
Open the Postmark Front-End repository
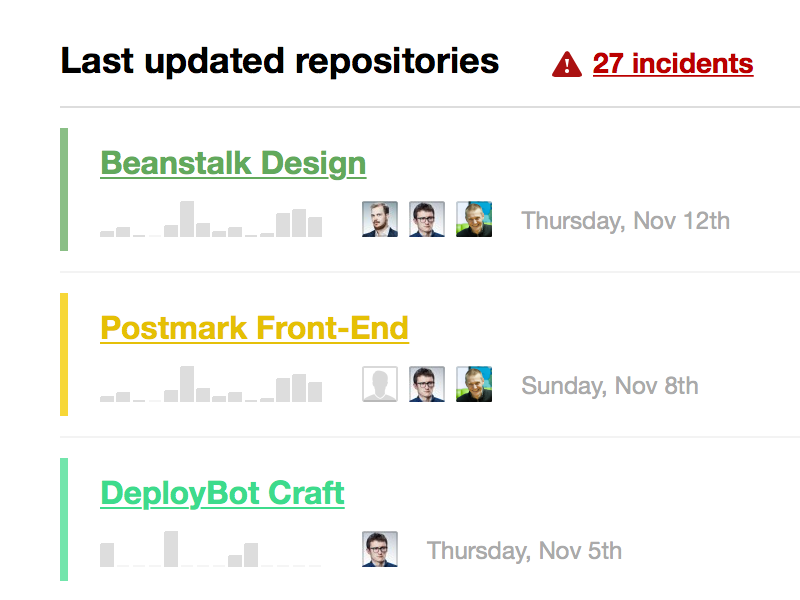click(254, 328)
